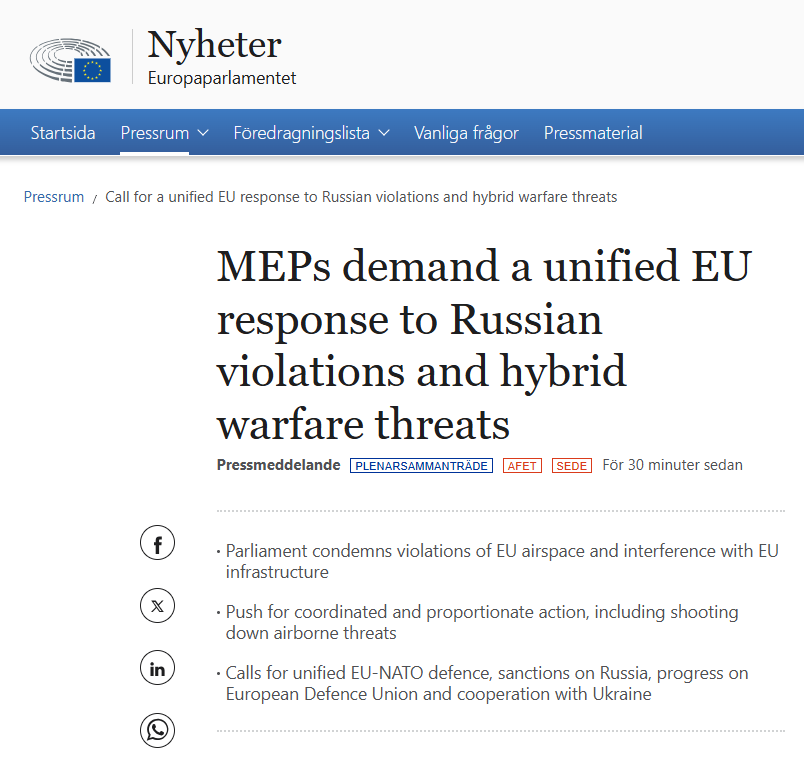Share article on Facebook
The width and height of the screenshot is (804, 761).
coord(157,543)
